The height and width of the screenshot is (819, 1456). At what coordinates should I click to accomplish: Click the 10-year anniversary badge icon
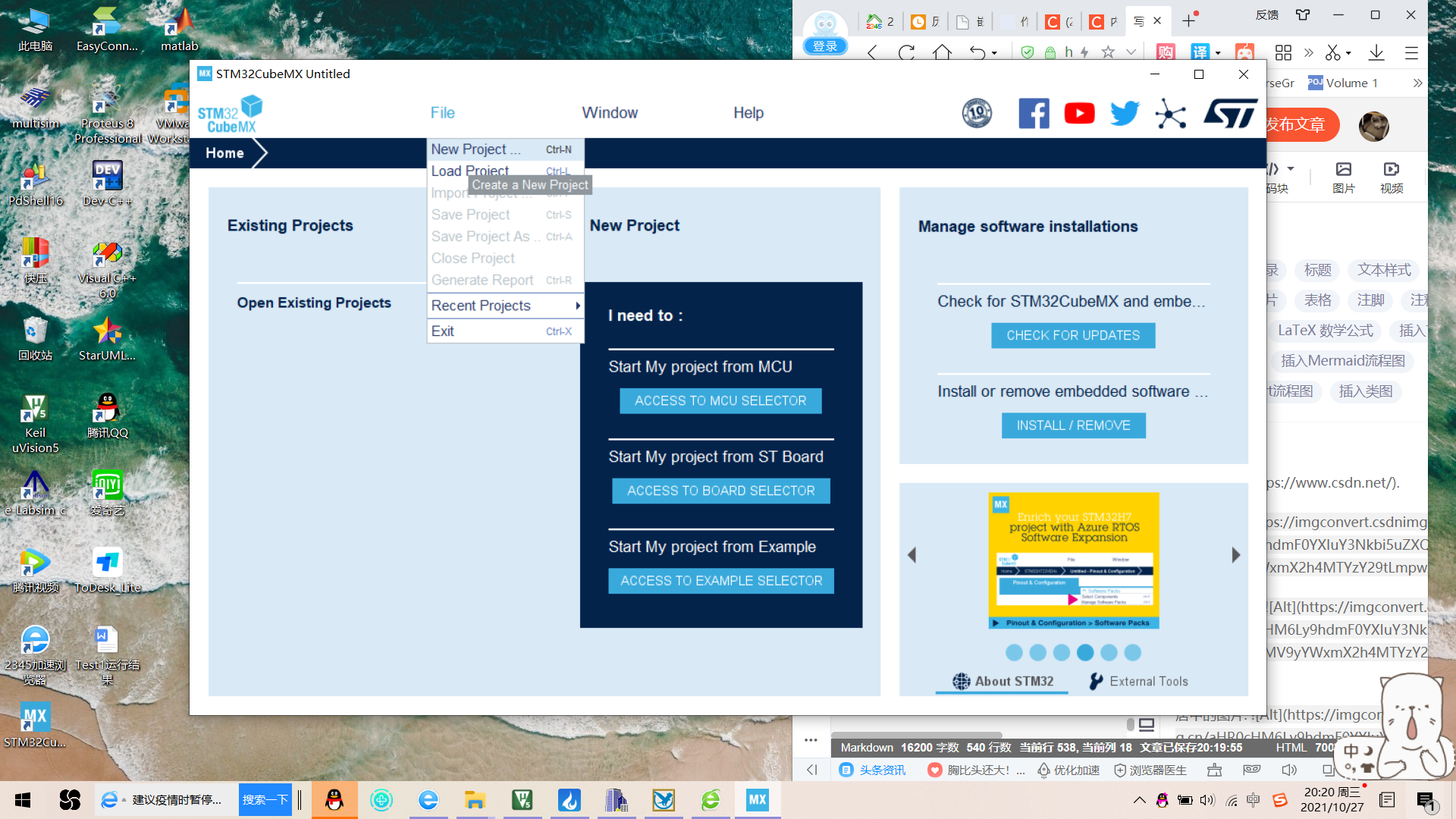click(977, 114)
